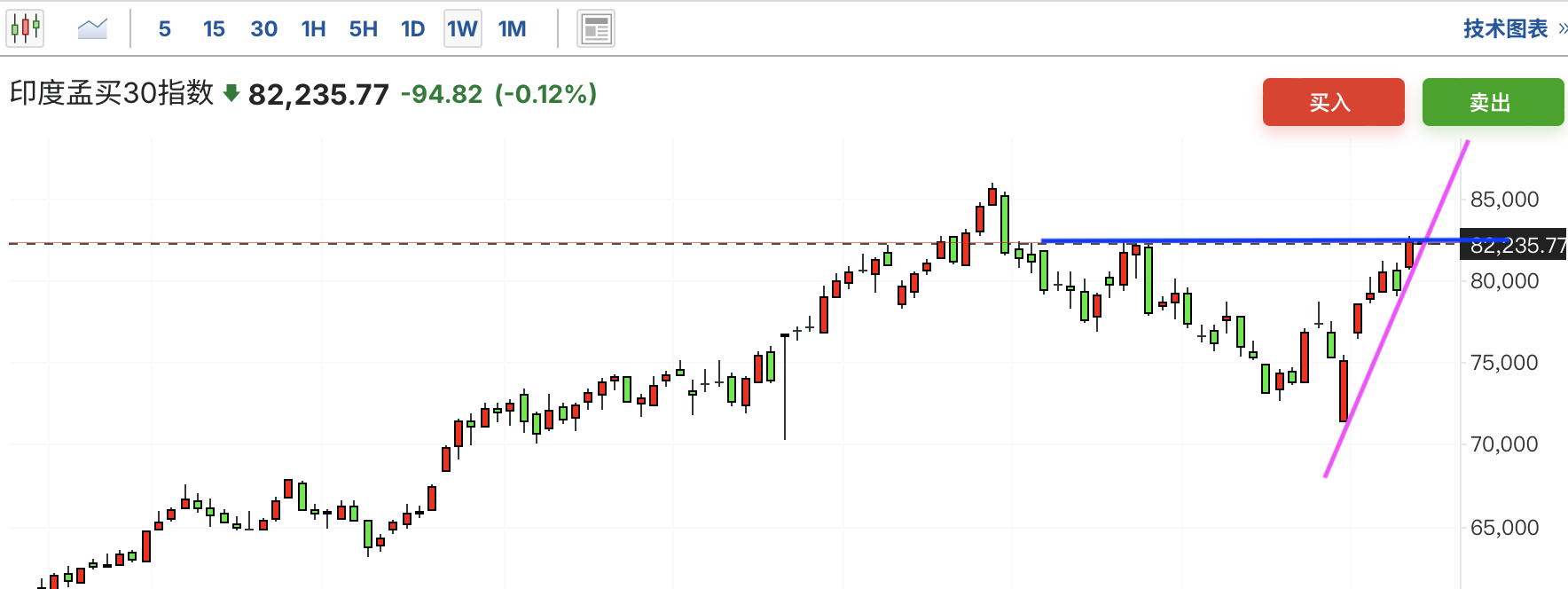Select the 1W weekly timeframe
1568x589 pixels.
[462, 28]
